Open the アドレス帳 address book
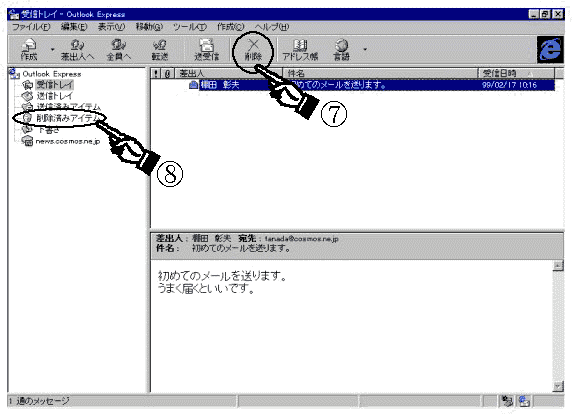572x414 pixels. pos(300,49)
